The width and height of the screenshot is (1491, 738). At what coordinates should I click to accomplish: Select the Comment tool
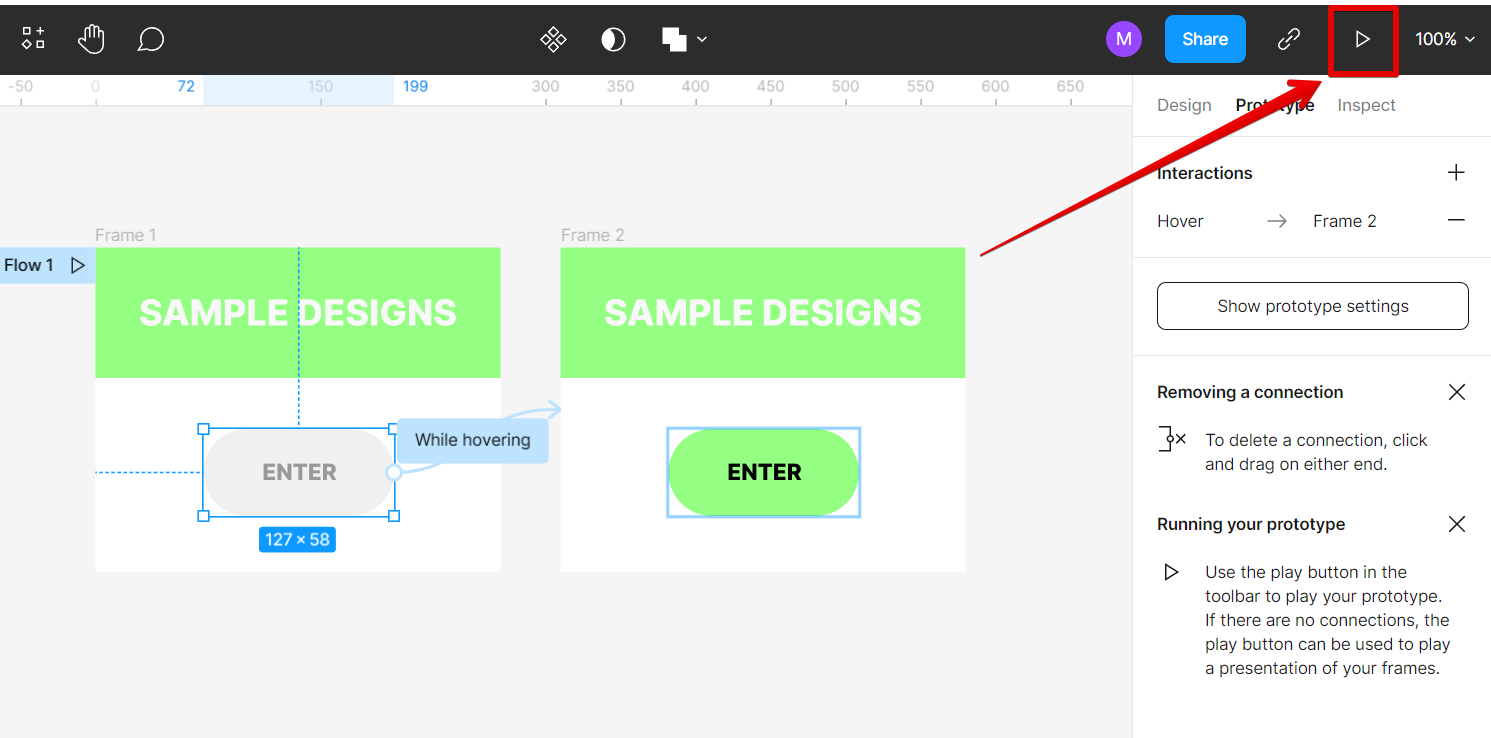click(x=150, y=39)
